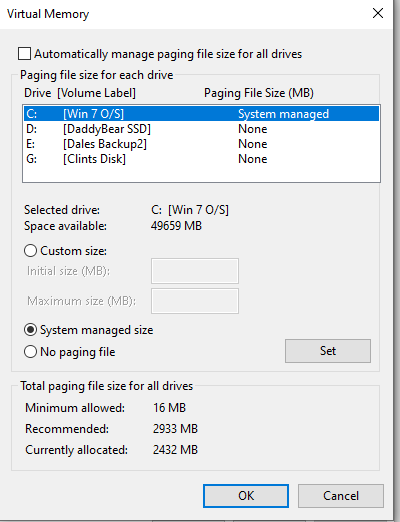Viewport: 400px width, 522px height.
Task: Click empty area in the drive list
Action: (201, 174)
